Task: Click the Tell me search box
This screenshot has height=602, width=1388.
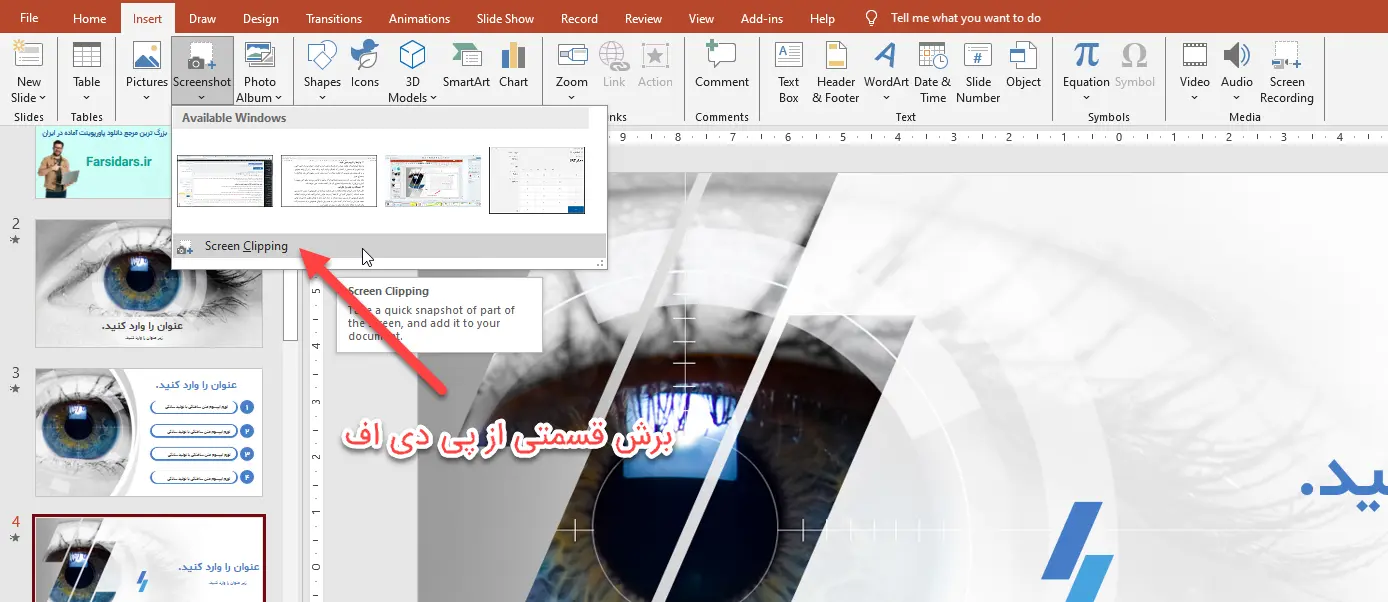Action: coord(965,18)
